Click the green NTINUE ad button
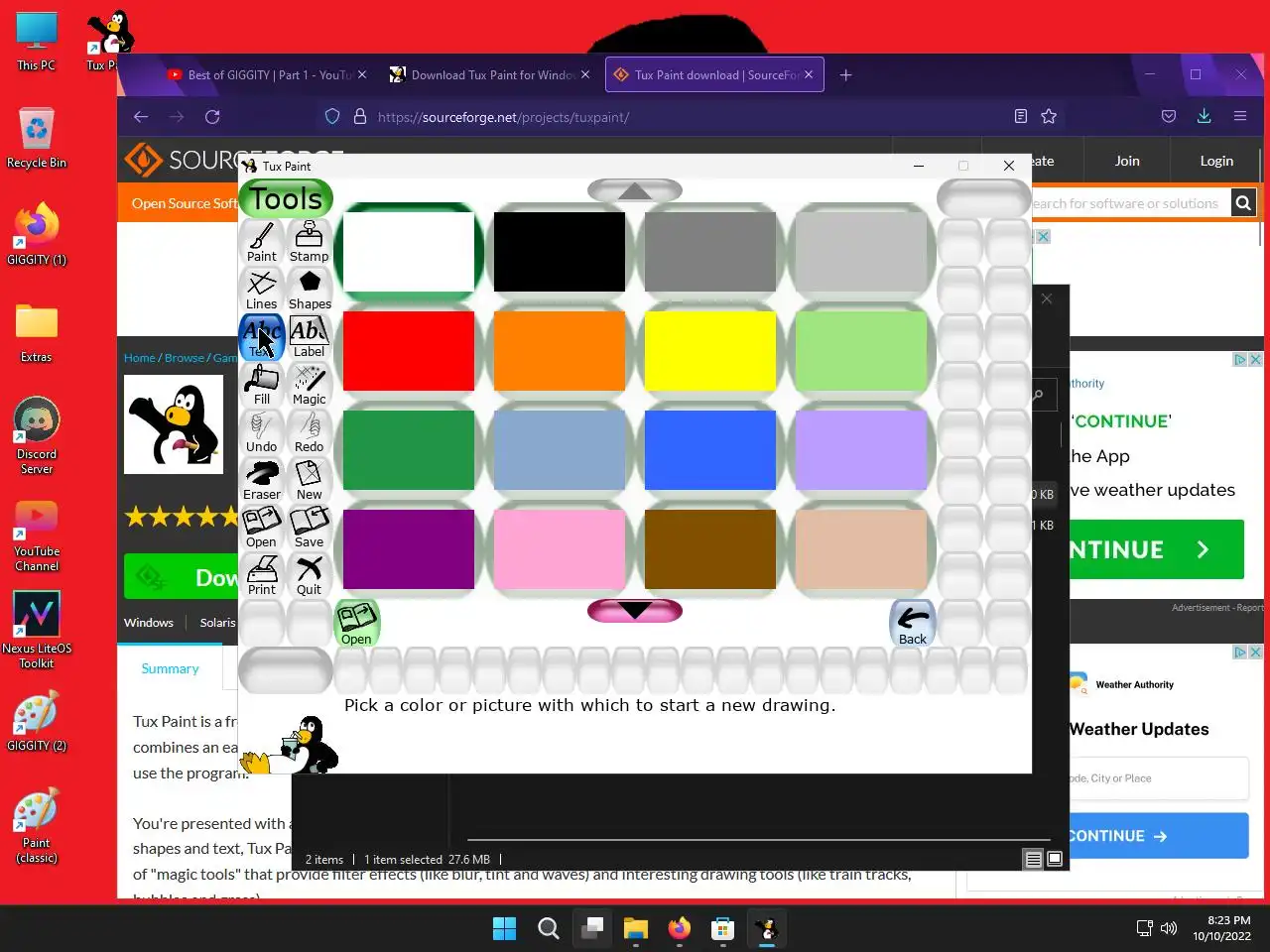The image size is (1270, 952). (x=1156, y=549)
